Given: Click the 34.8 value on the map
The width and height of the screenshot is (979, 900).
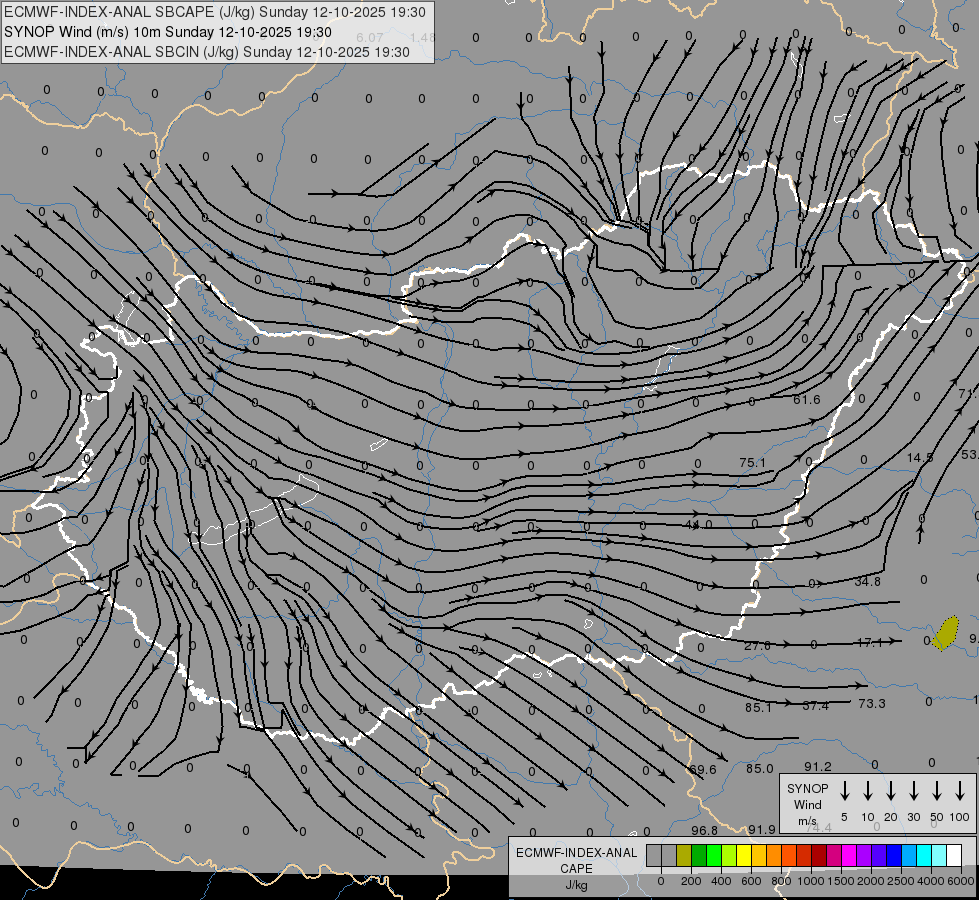Looking at the screenshot, I should (x=867, y=581).
